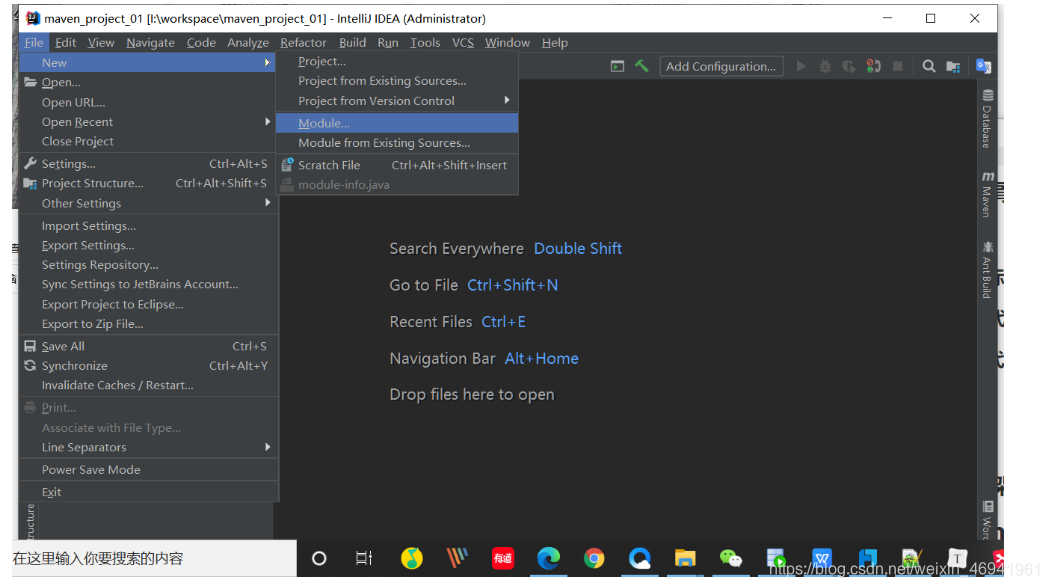Expand the Other Settings submenu
This screenshot has width=1049, height=588.
coord(267,203)
